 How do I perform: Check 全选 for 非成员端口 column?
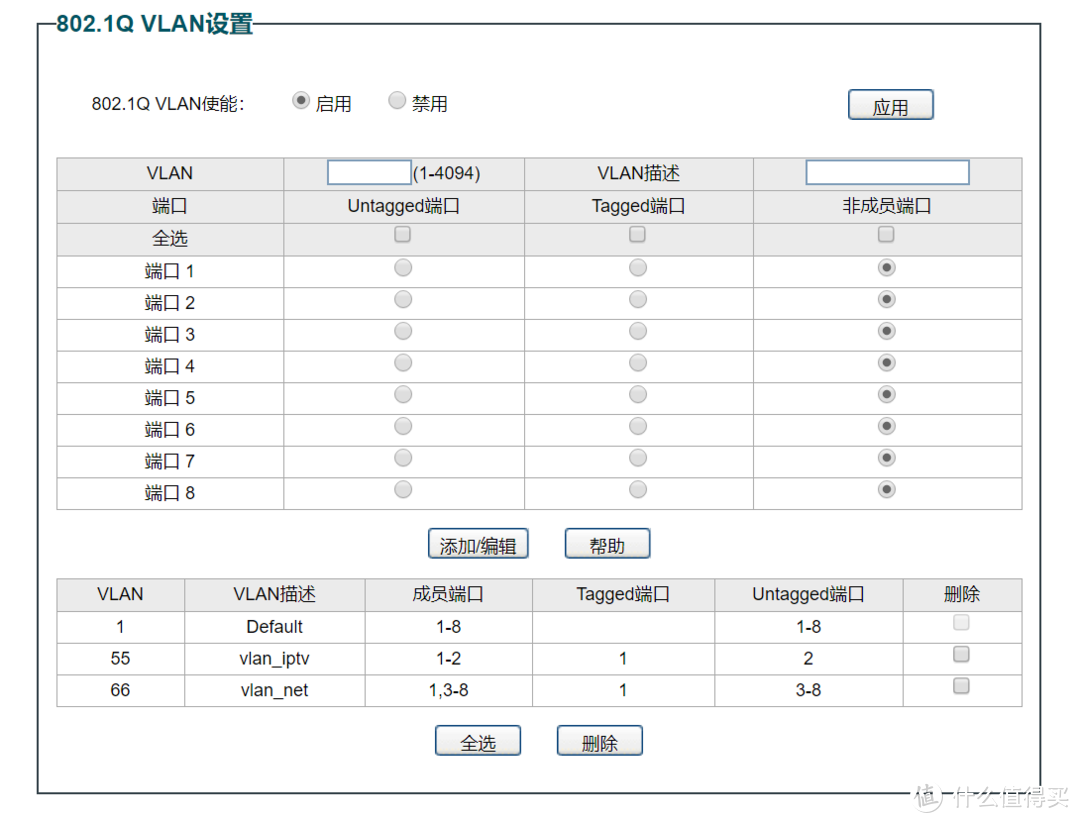[x=886, y=235]
